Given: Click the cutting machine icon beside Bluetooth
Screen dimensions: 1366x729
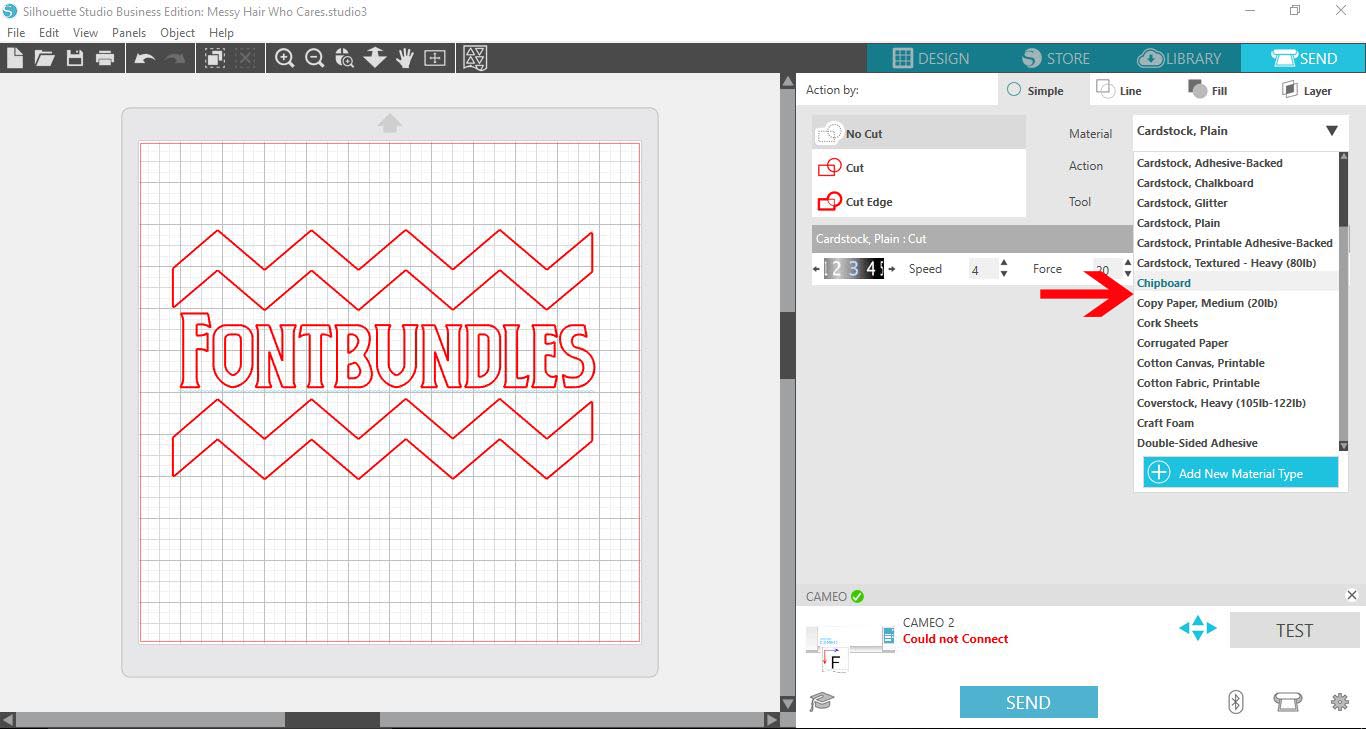Looking at the screenshot, I should pos(1286,702).
